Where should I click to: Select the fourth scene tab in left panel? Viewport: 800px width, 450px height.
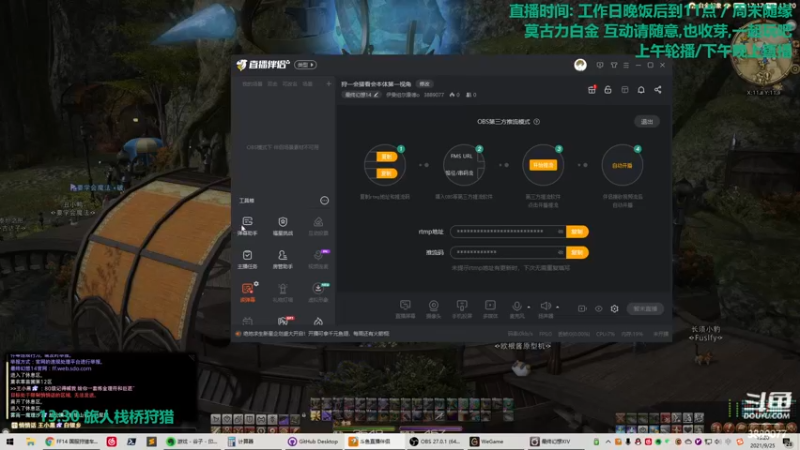(x=307, y=84)
